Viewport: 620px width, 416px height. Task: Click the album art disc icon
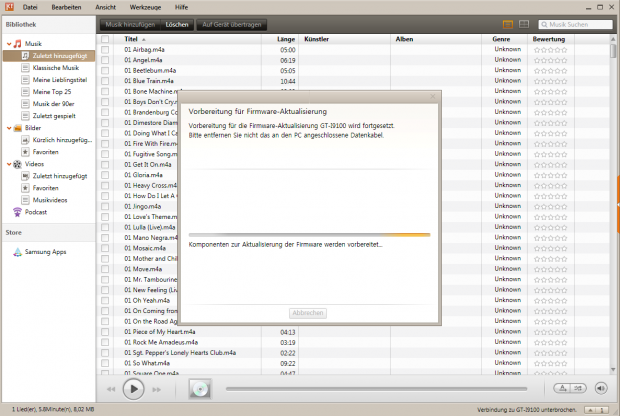pyautogui.click(x=199, y=388)
